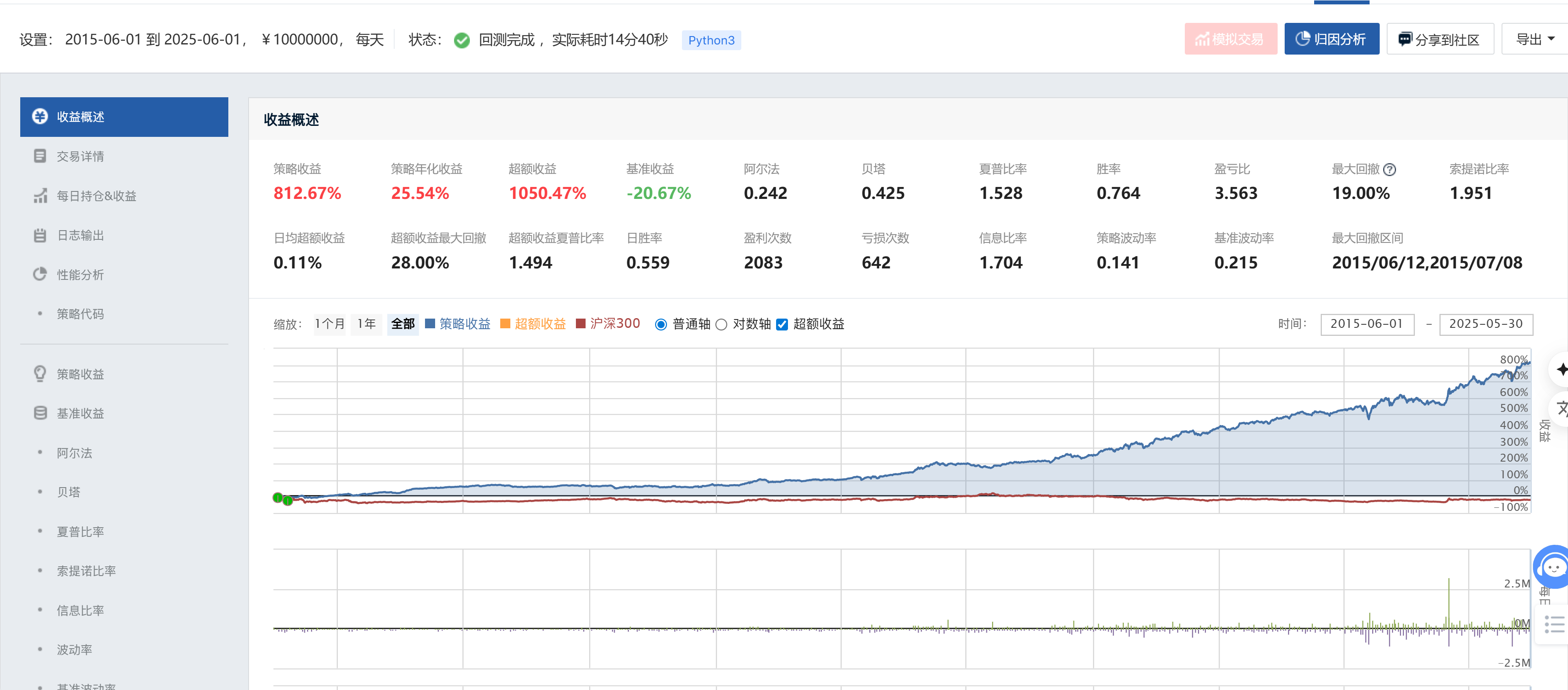Open 波动率 sidebar item
The height and width of the screenshot is (690, 1568).
(x=124, y=650)
